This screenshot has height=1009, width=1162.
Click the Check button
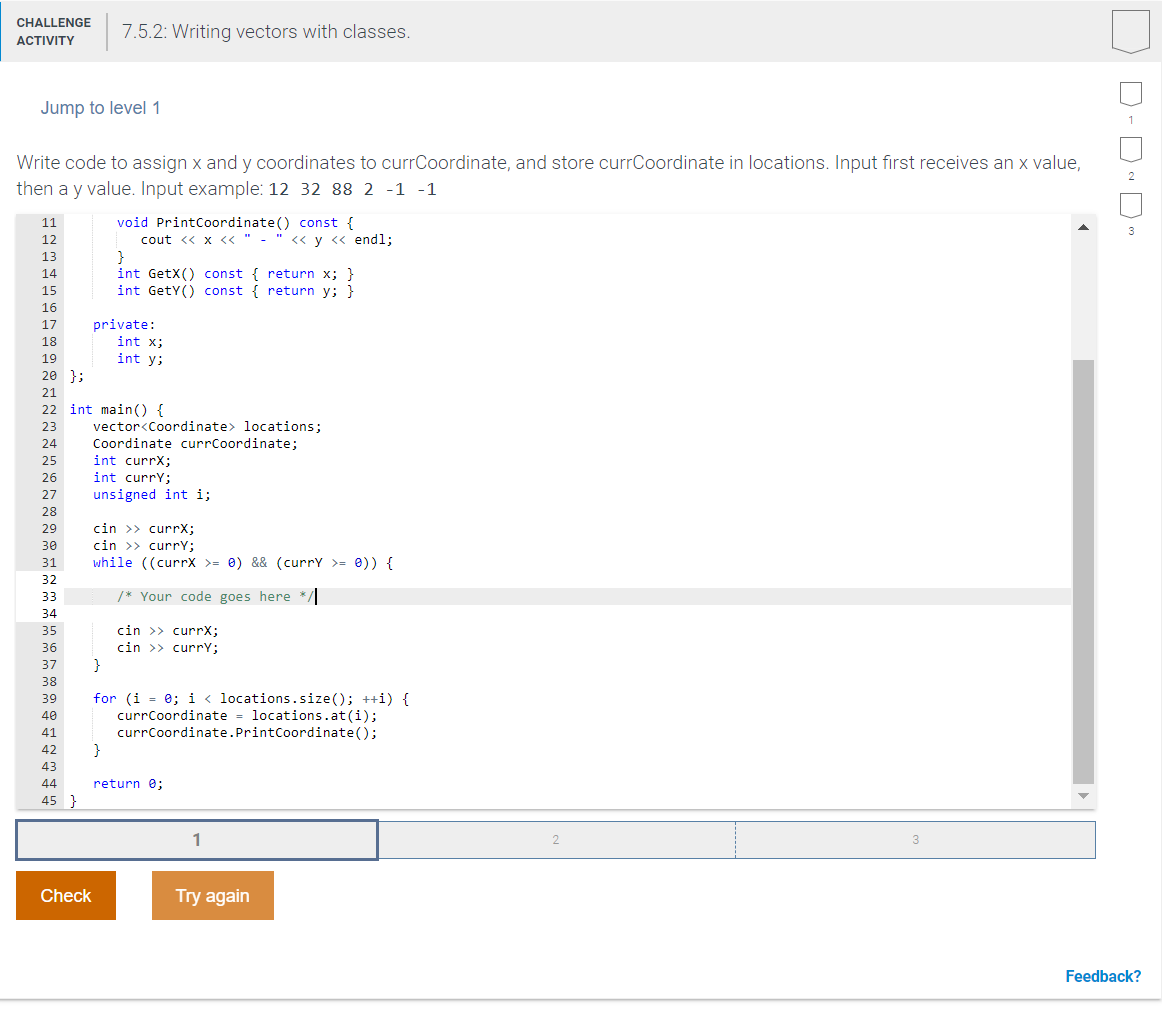coord(65,895)
